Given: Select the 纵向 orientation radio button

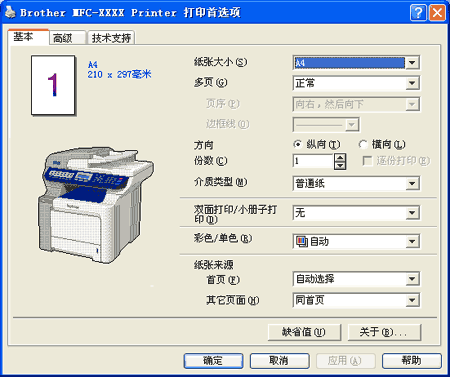Looking at the screenshot, I should pos(297,145).
